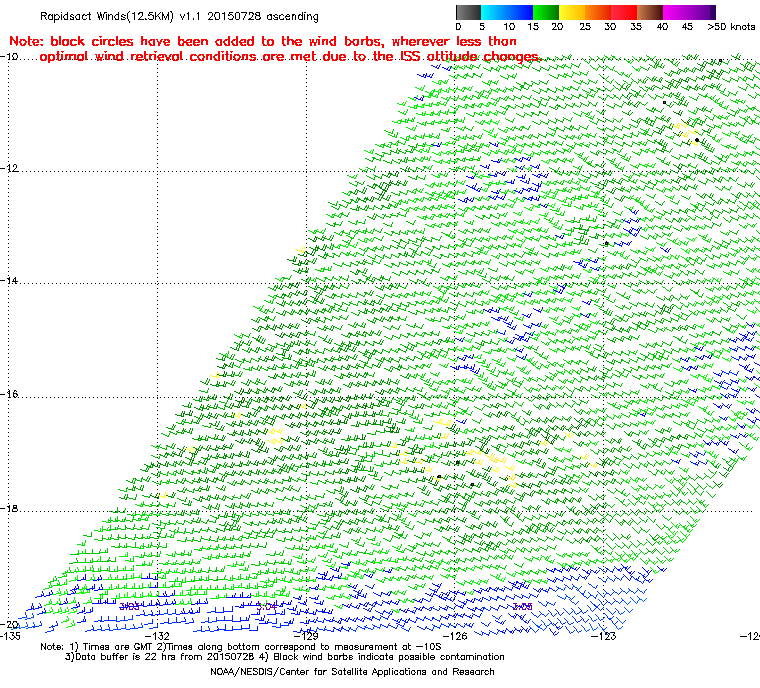Image resolution: width=760 pixels, height=688 pixels.
Task: Click the yellow 20-25 knots legend segment
Action: pos(572,12)
